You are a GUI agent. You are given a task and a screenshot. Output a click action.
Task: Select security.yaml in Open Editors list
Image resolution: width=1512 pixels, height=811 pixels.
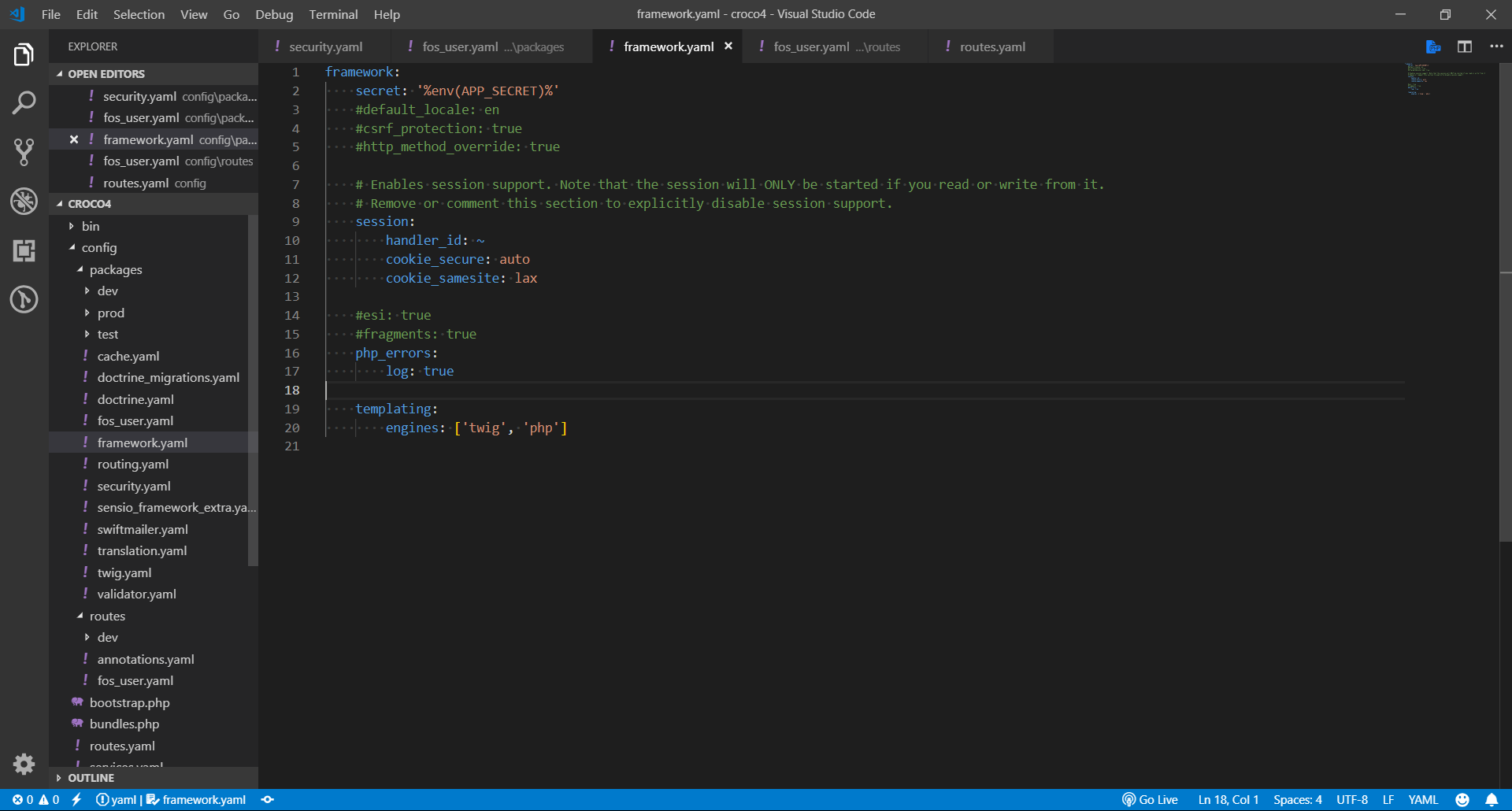(x=154, y=96)
